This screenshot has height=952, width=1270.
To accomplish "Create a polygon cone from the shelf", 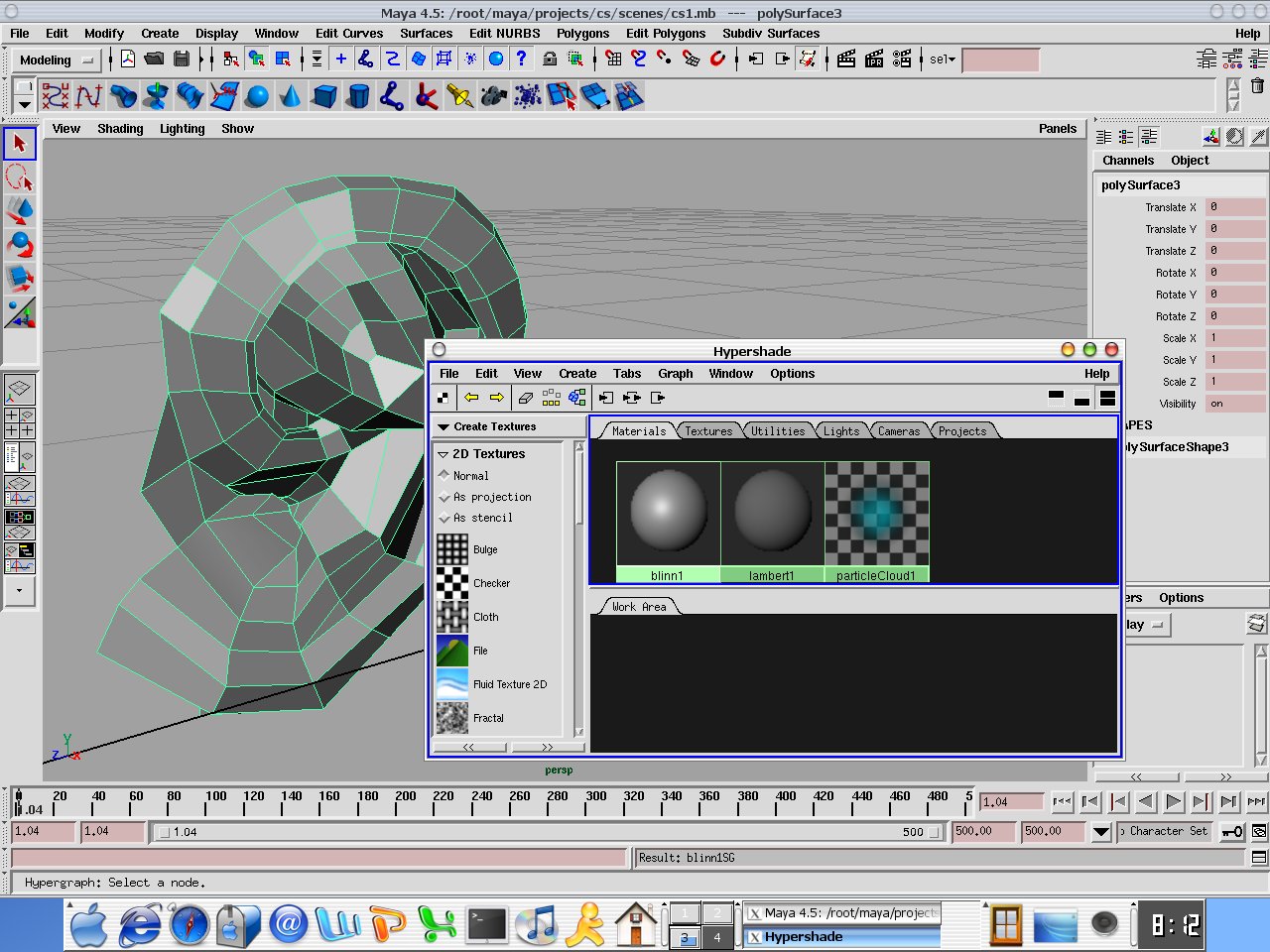I will tap(291, 96).
